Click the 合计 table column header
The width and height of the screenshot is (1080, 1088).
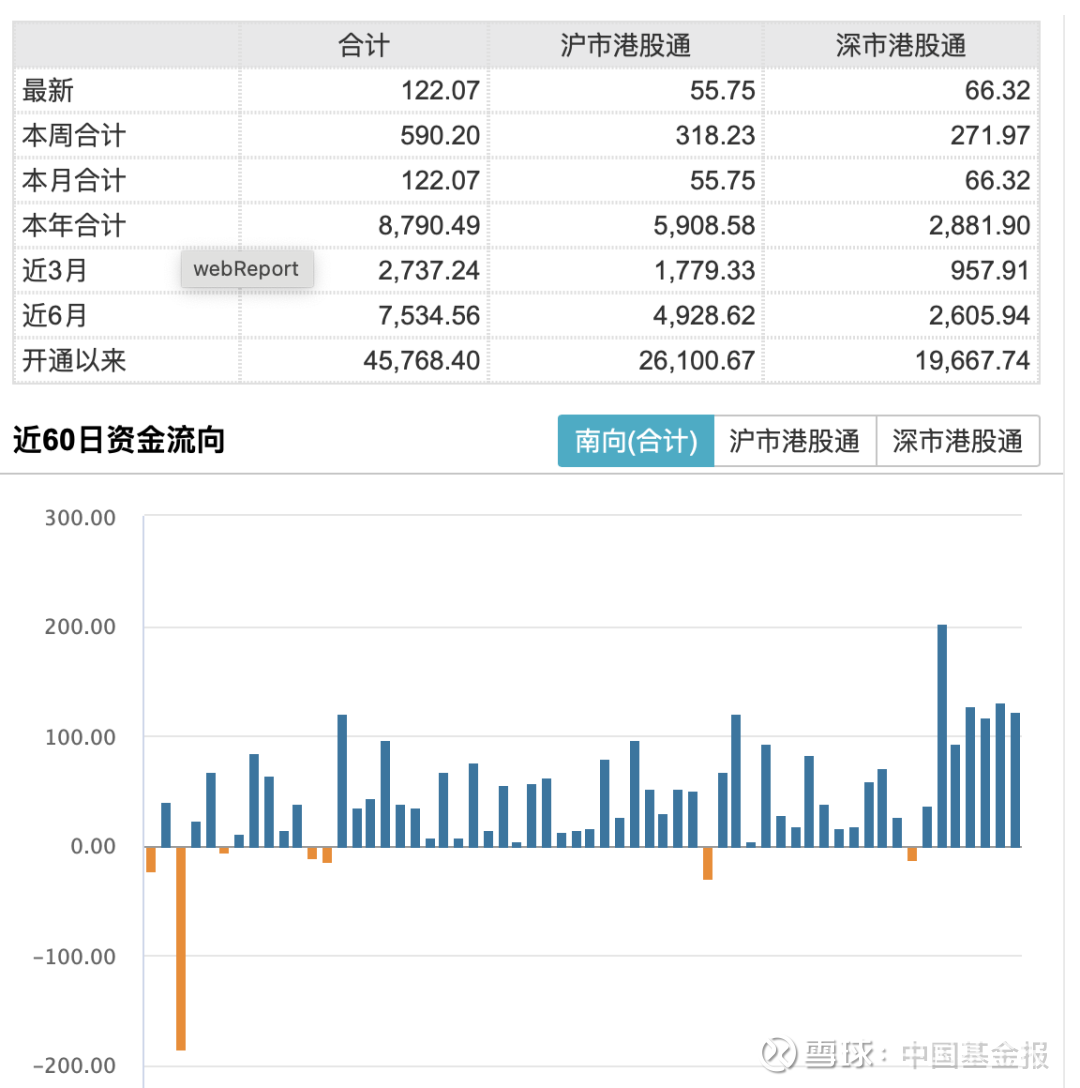click(364, 45)
